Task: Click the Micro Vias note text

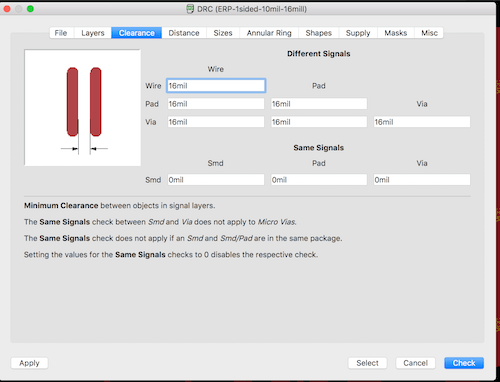Action: [x=160, y=222]
